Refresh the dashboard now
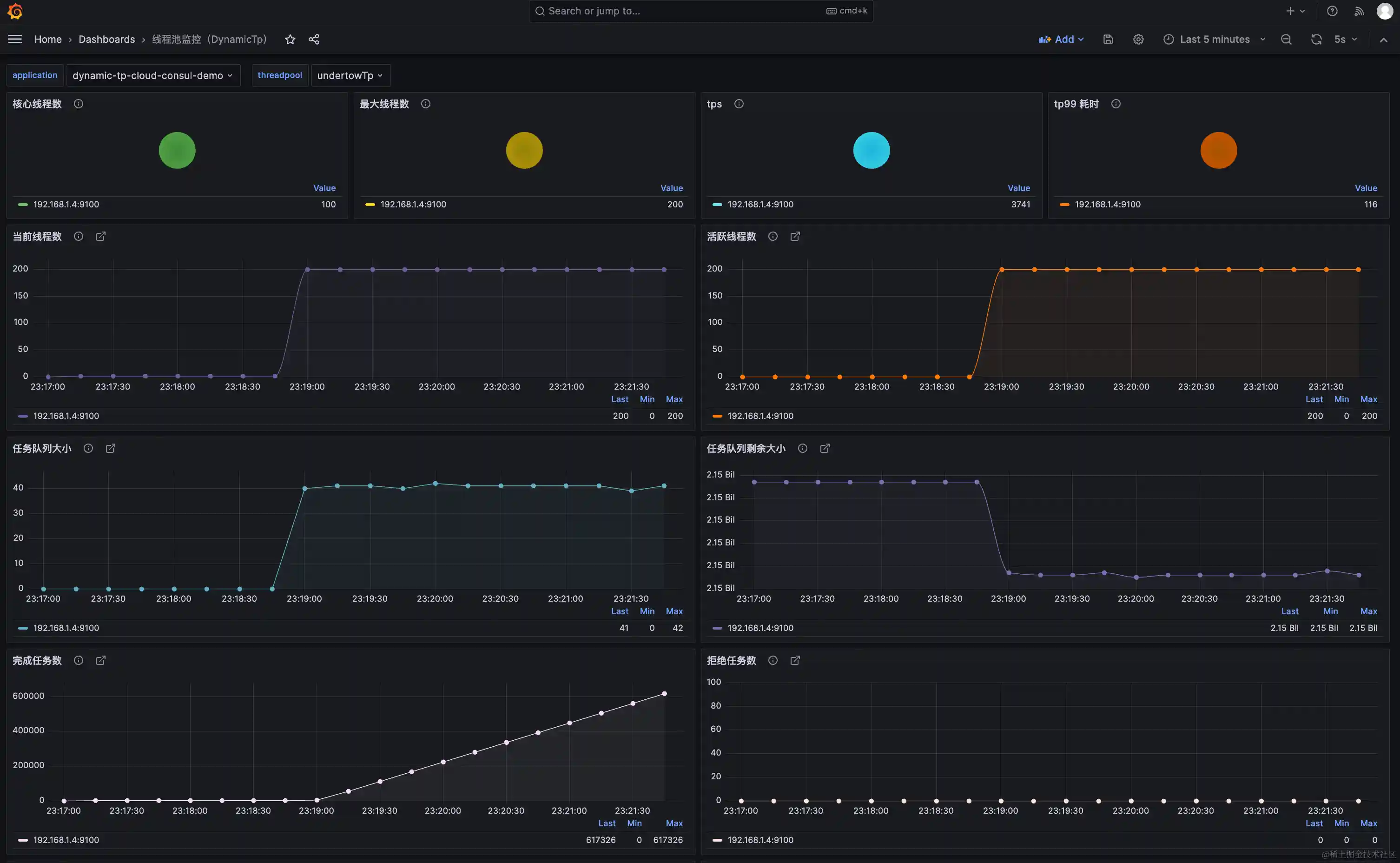 pos(1316,40)
